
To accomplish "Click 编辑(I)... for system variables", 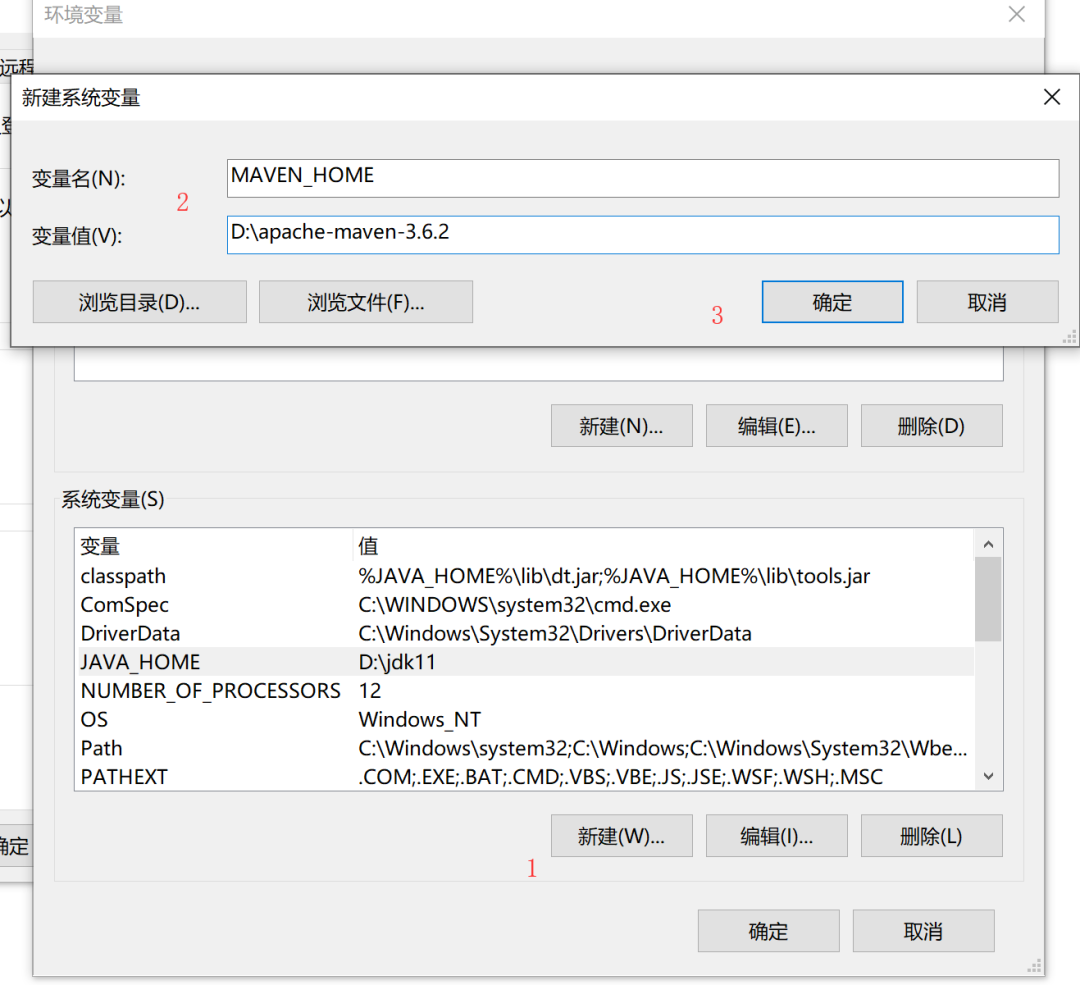I will (776, 836).
